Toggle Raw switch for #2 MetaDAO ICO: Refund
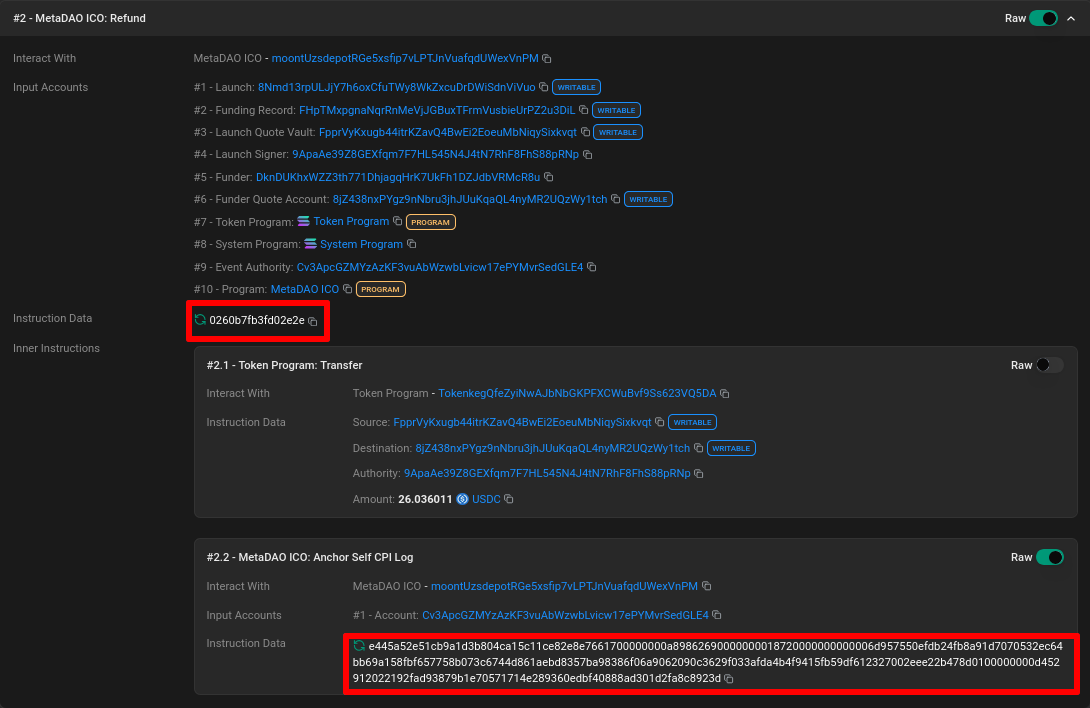Image resolution: width=1090 pixels, height=708 pixels. coord(1043,19)
